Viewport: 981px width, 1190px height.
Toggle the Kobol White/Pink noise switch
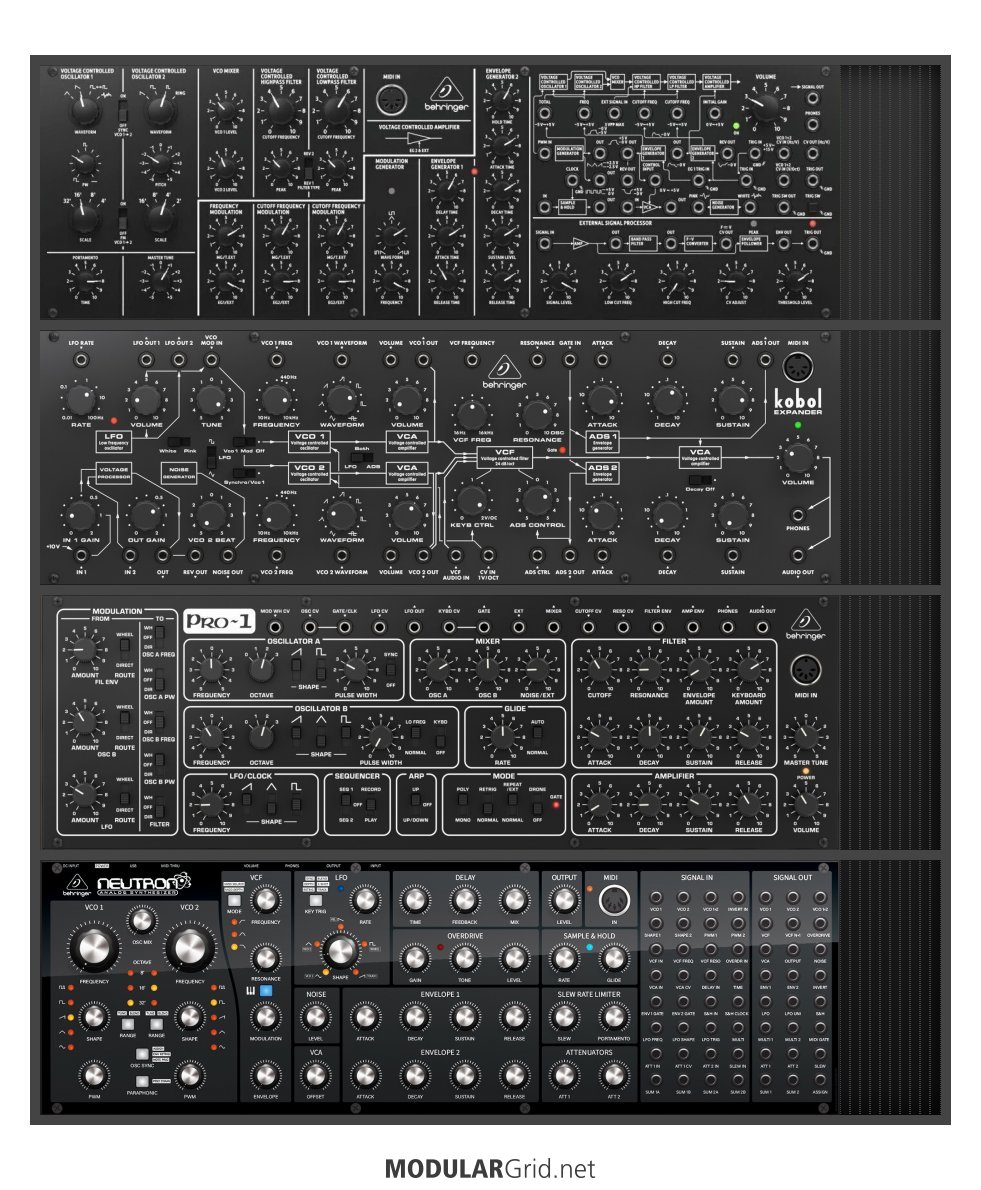coord(178,442)
